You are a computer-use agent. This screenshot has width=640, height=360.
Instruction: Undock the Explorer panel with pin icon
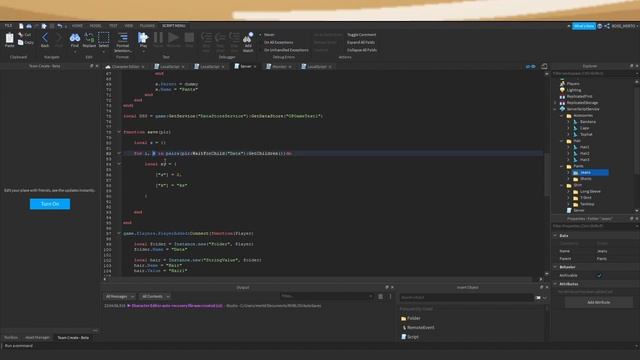[631, 66]
